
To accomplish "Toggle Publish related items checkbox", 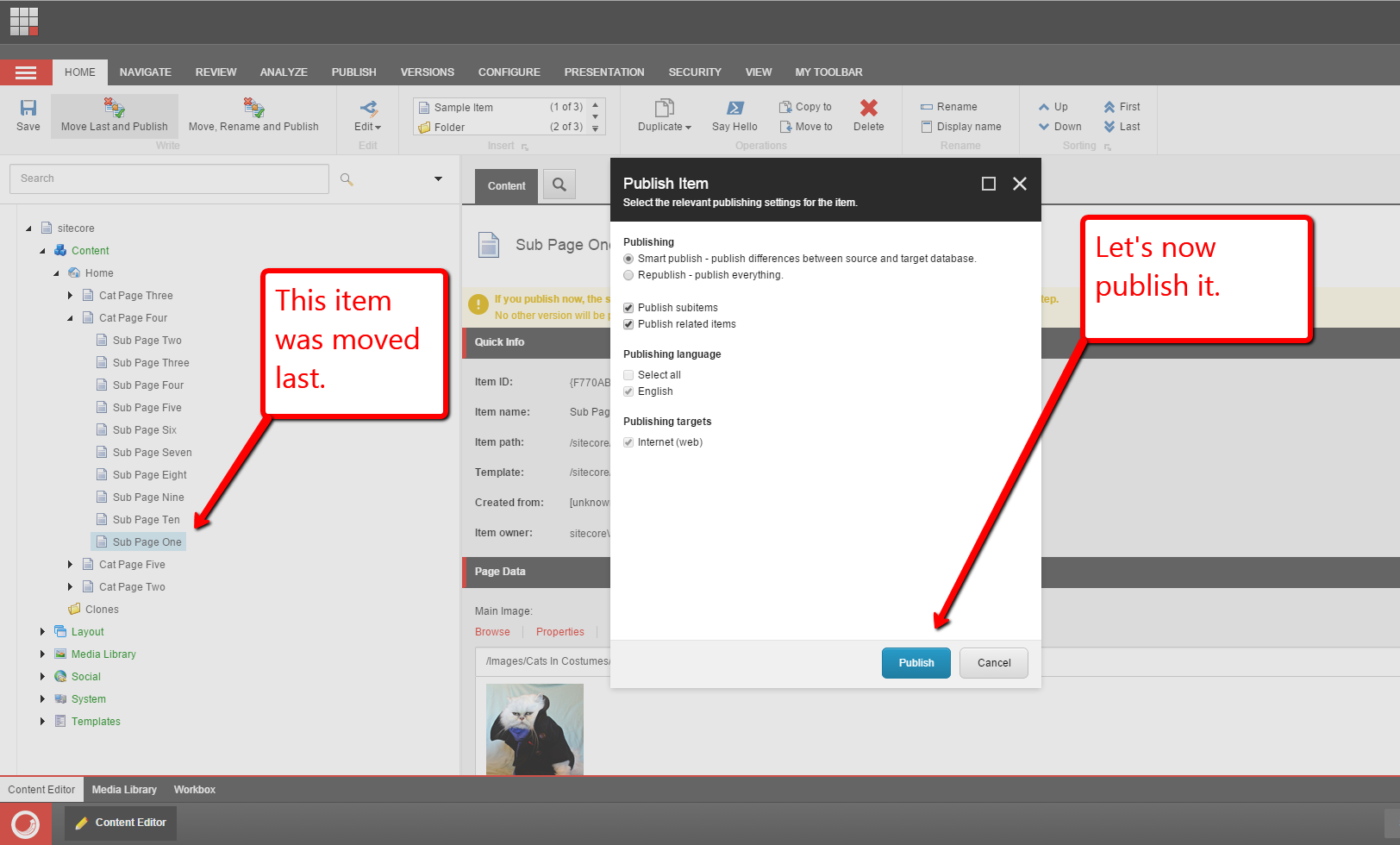I will point(628,324).
